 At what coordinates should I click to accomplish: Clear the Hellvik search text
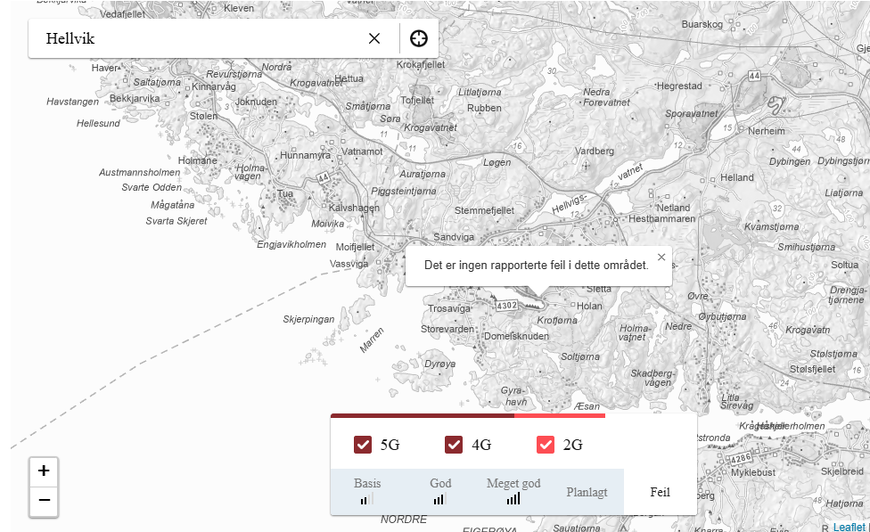click(374, 38)
